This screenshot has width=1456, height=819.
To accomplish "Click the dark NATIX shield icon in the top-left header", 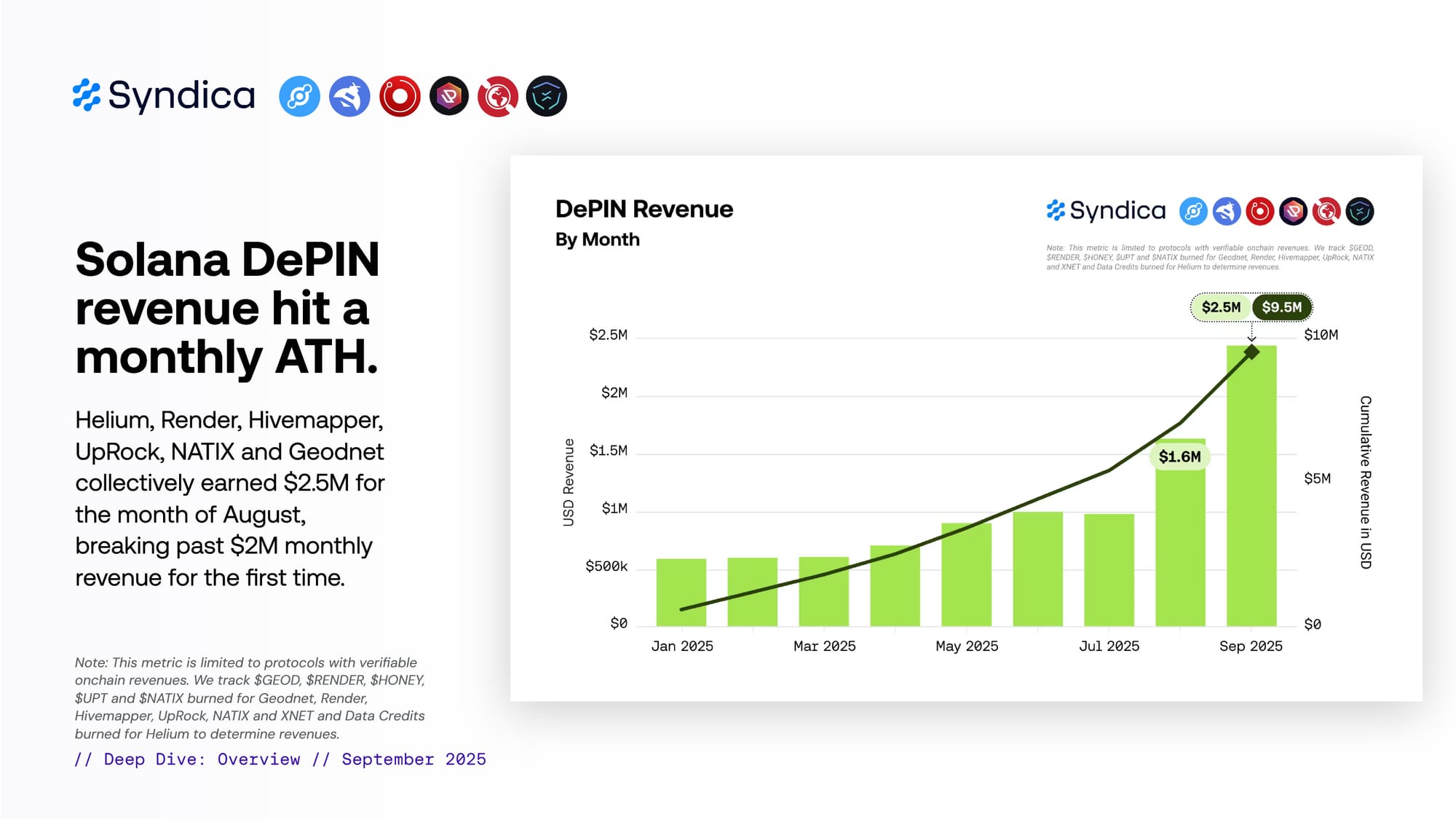I will [547, 96].
